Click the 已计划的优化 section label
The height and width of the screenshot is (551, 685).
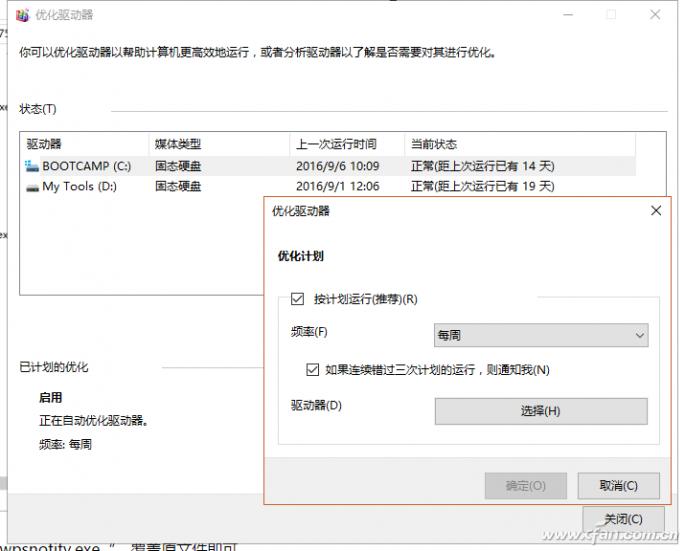pos(54,367)
